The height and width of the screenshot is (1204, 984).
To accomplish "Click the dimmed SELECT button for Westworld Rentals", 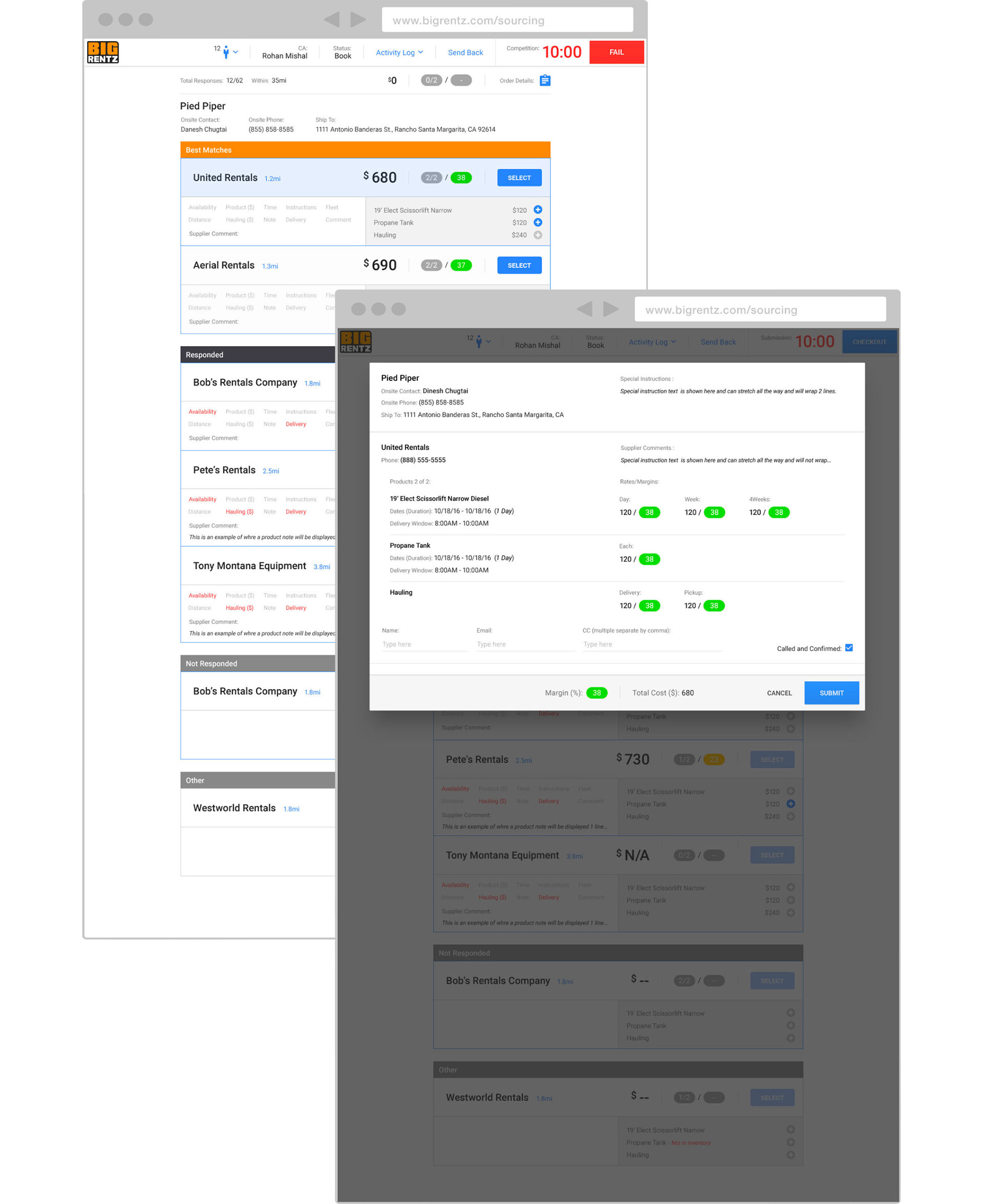I will click(772, 1097).
